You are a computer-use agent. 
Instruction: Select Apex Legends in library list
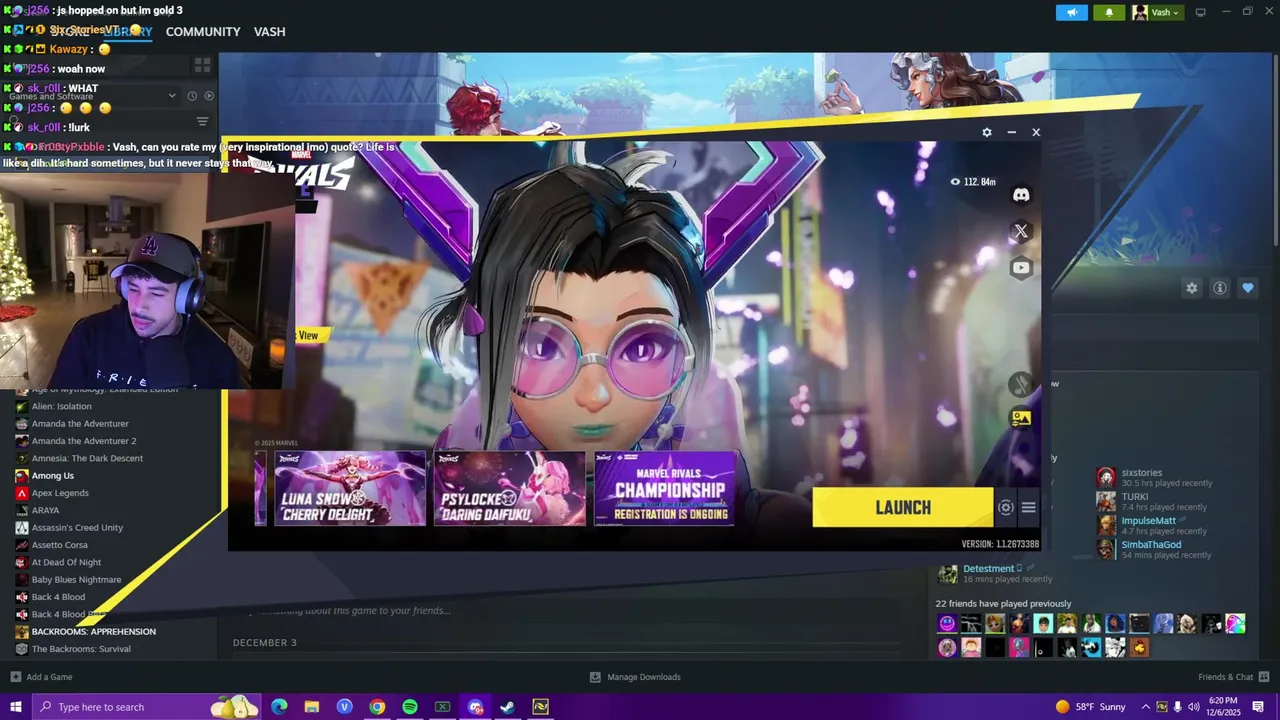click(60, 493)
